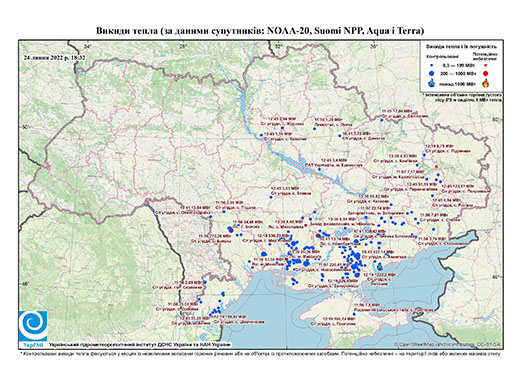This screenshot has width=520, height=368.
Task: Click the small red dot in legend
Action: pyautogui.click(x=485, y=65)
